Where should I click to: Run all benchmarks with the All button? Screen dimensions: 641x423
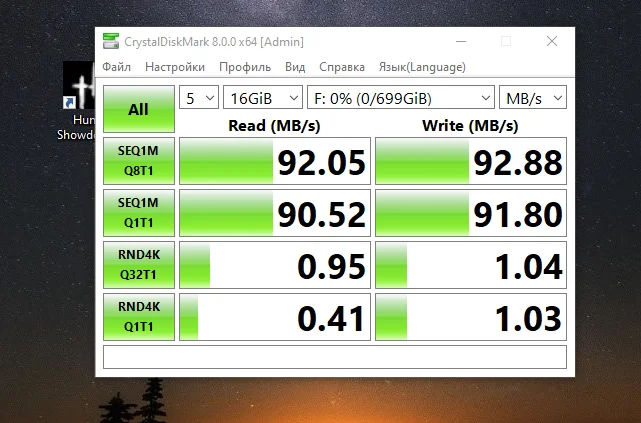[139, 109]
